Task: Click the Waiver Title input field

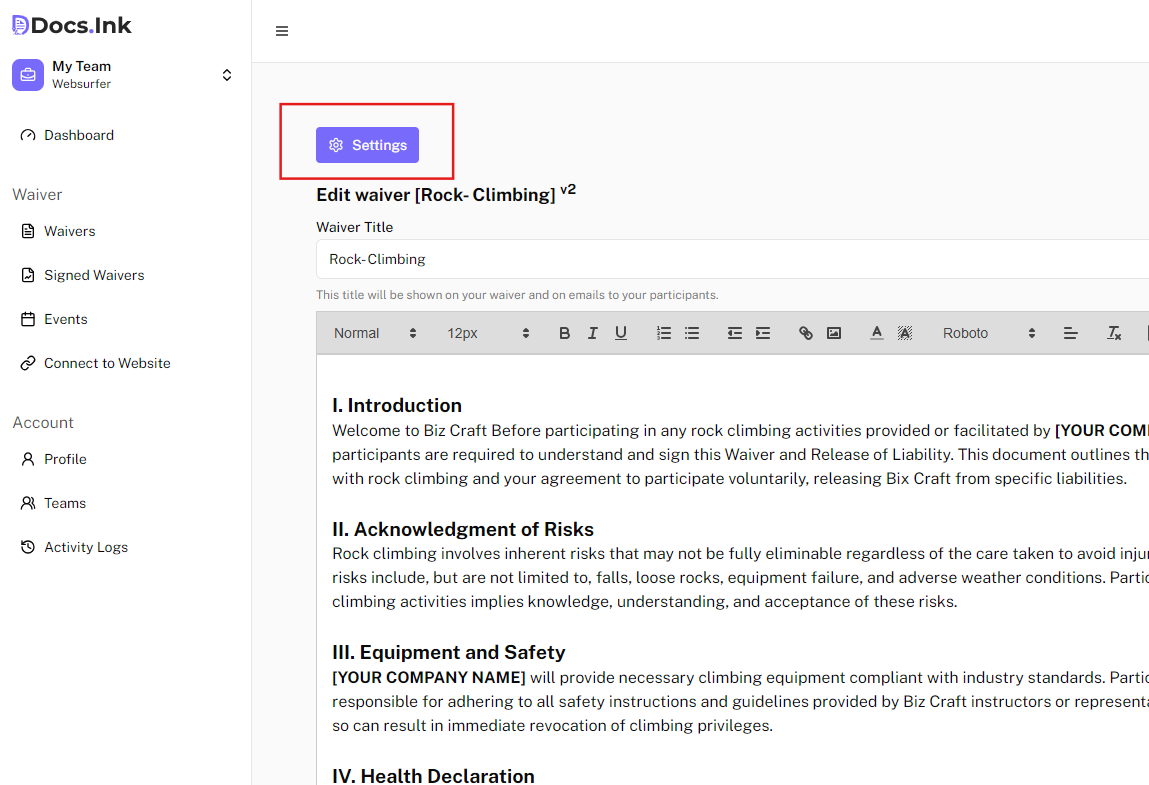Action: pyautogui.click(x=730, y=259)
